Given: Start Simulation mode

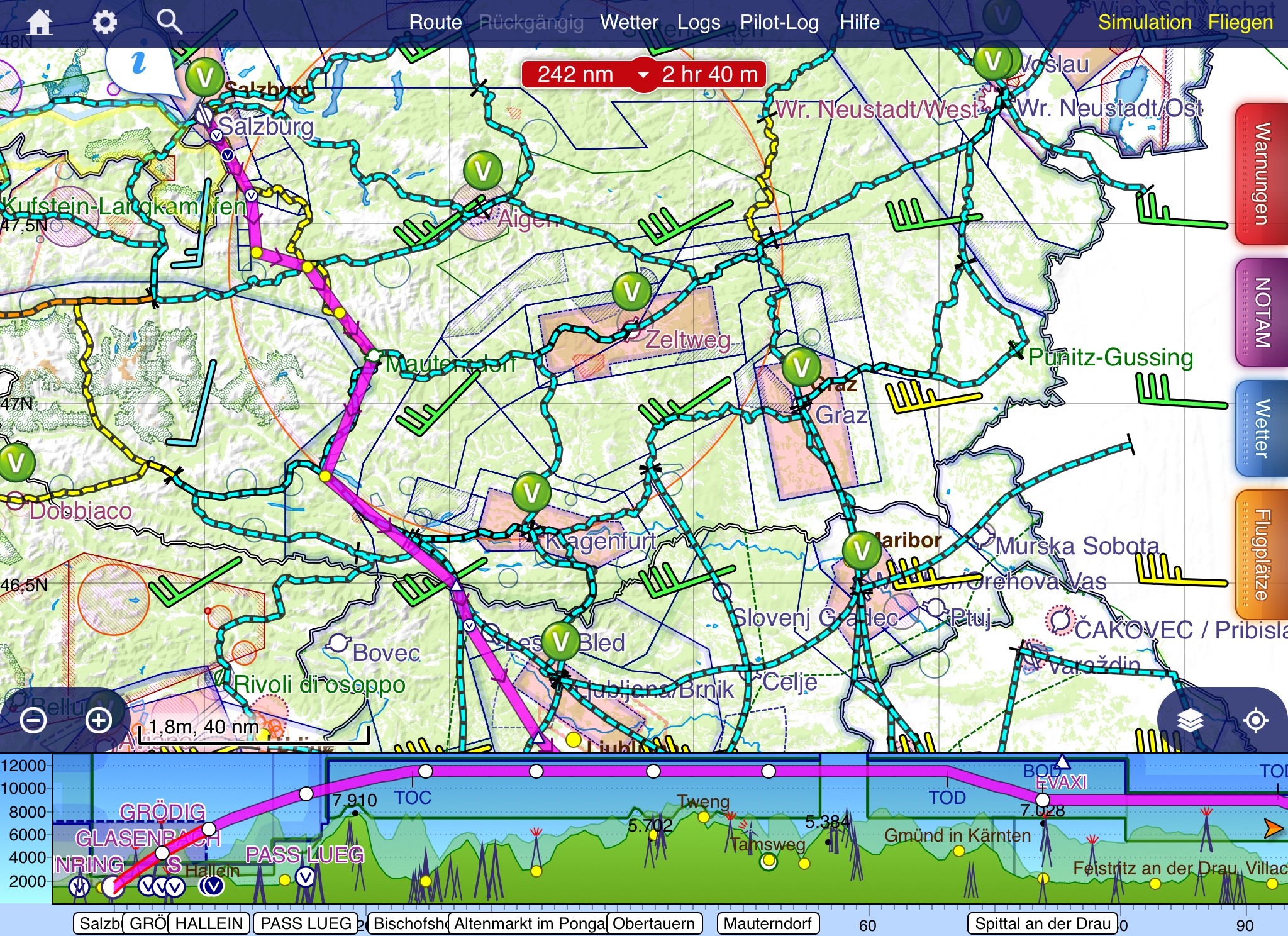Looking at the screenshot, I should click(x=1145, y=23).
